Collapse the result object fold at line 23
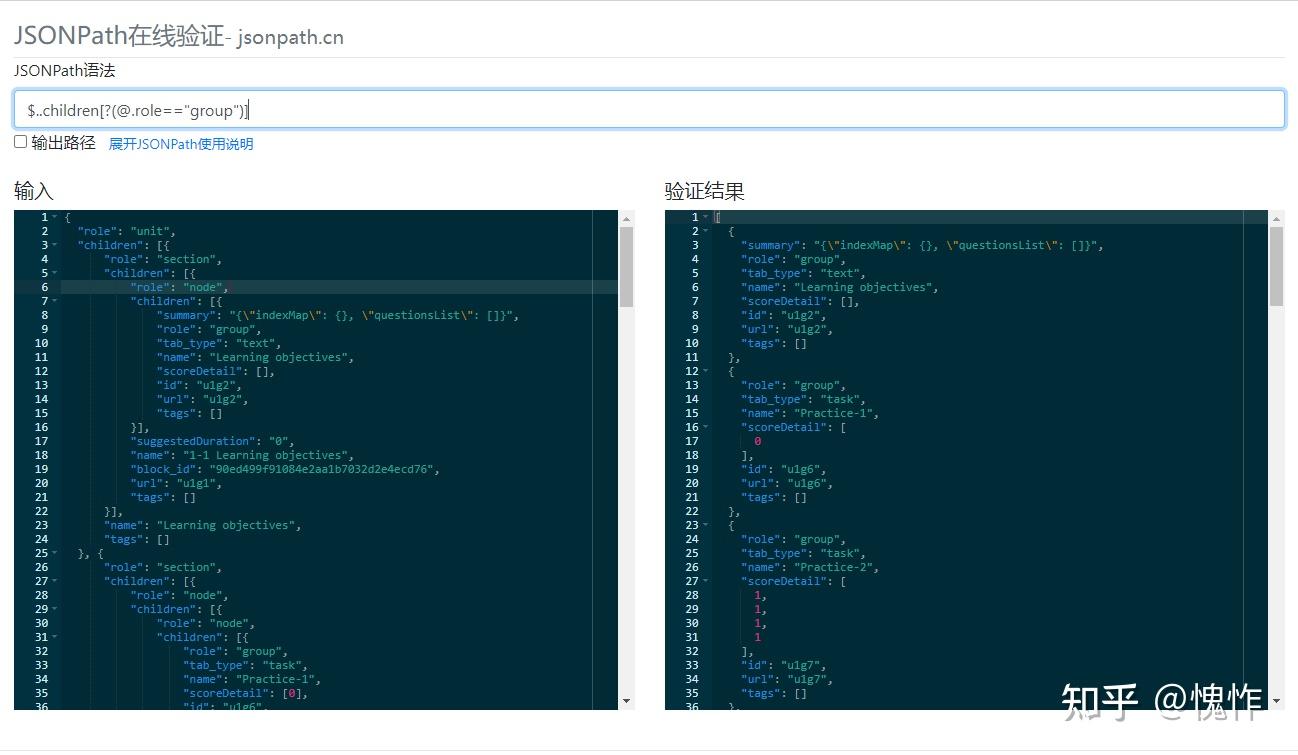The height and width of the screenshot is (755, 1298). point(704,525)
